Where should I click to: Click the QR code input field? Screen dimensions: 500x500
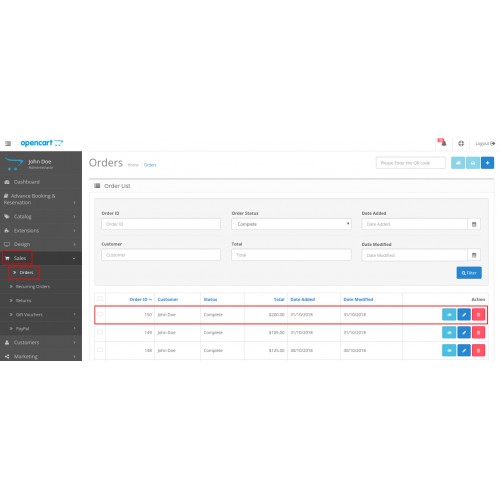pos(411,163)
